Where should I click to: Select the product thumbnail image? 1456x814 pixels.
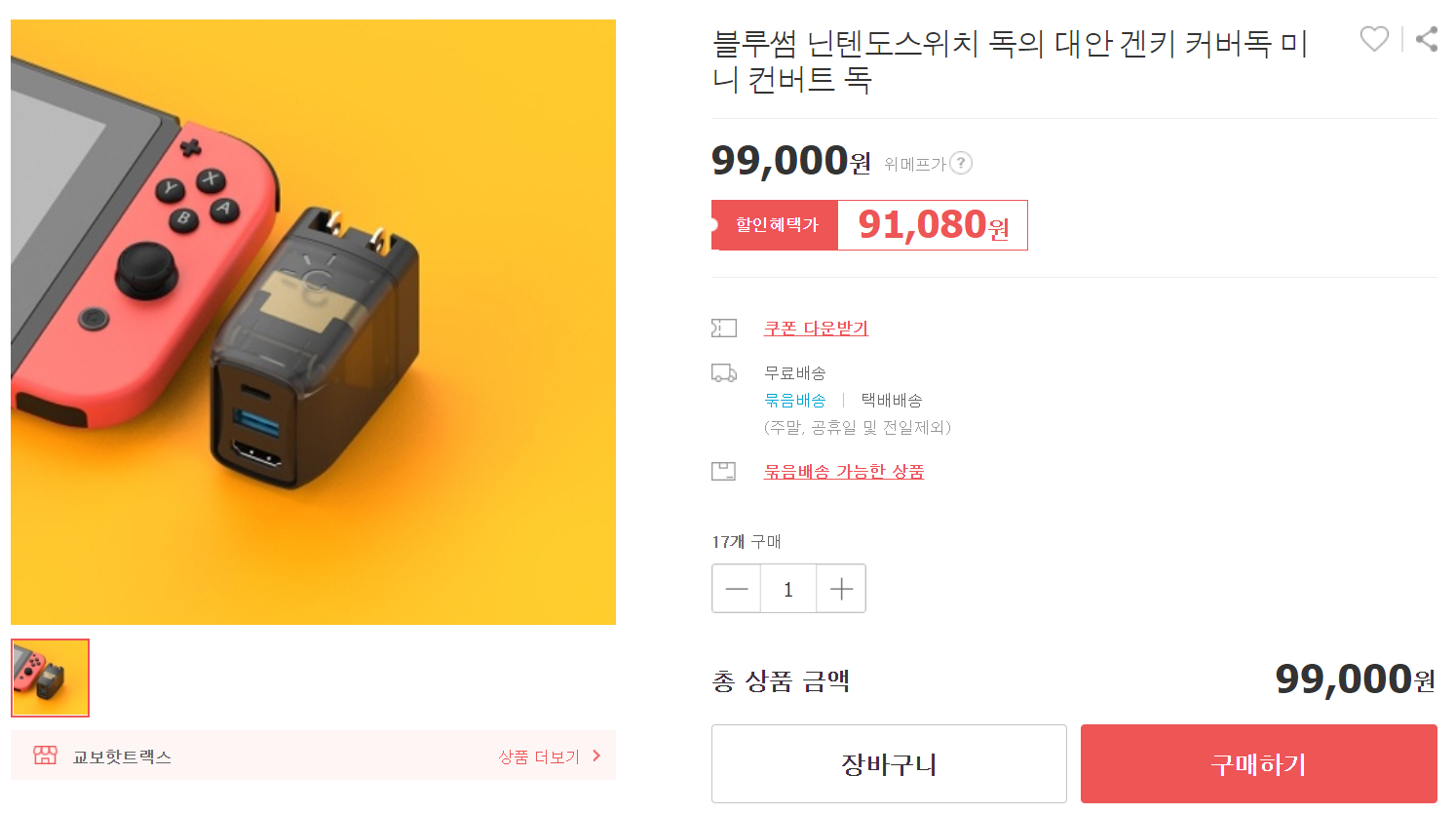pos(50,678)
